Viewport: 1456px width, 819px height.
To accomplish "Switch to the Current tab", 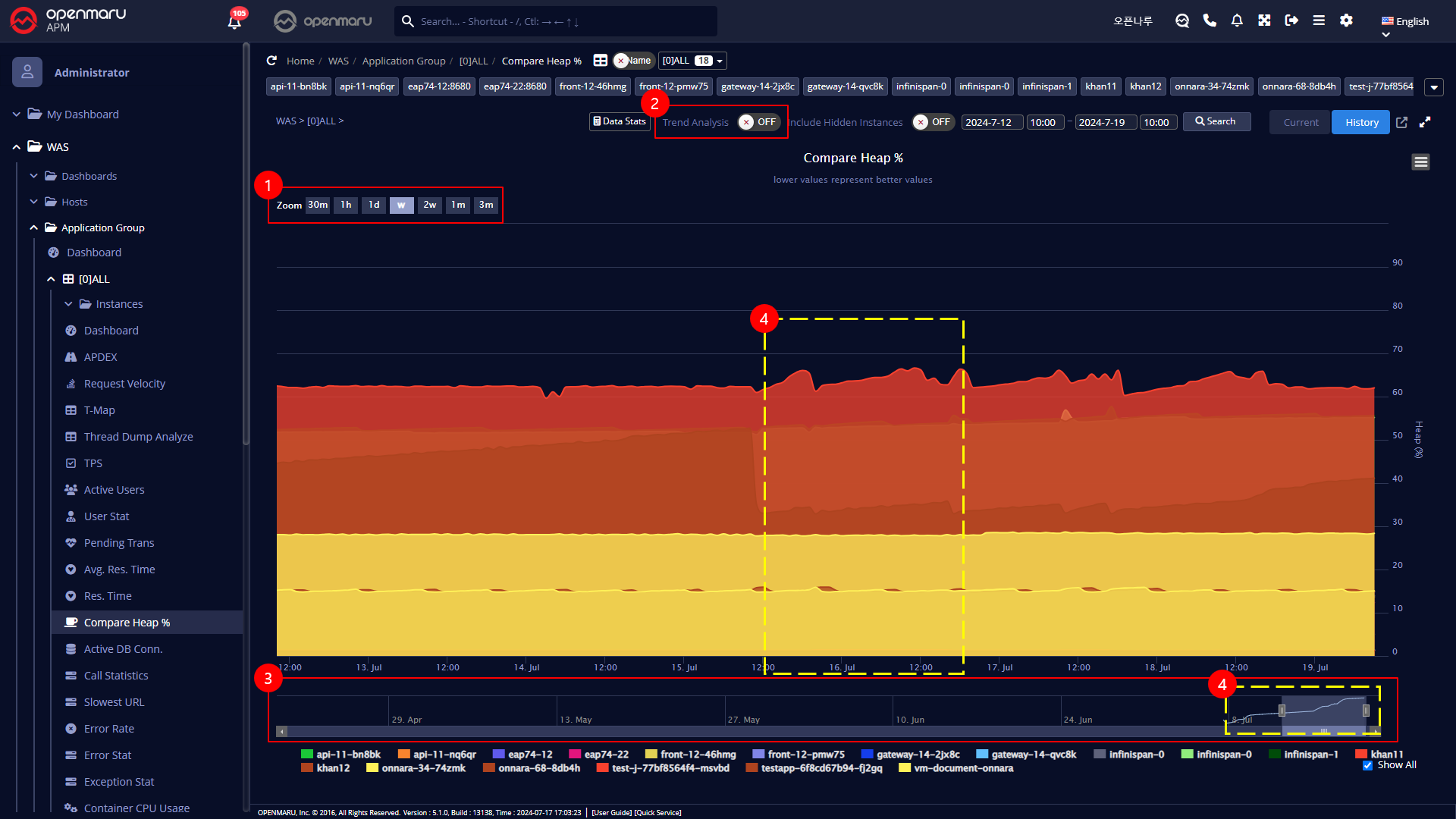I will pyautogui.click(x=1301, y=122).
